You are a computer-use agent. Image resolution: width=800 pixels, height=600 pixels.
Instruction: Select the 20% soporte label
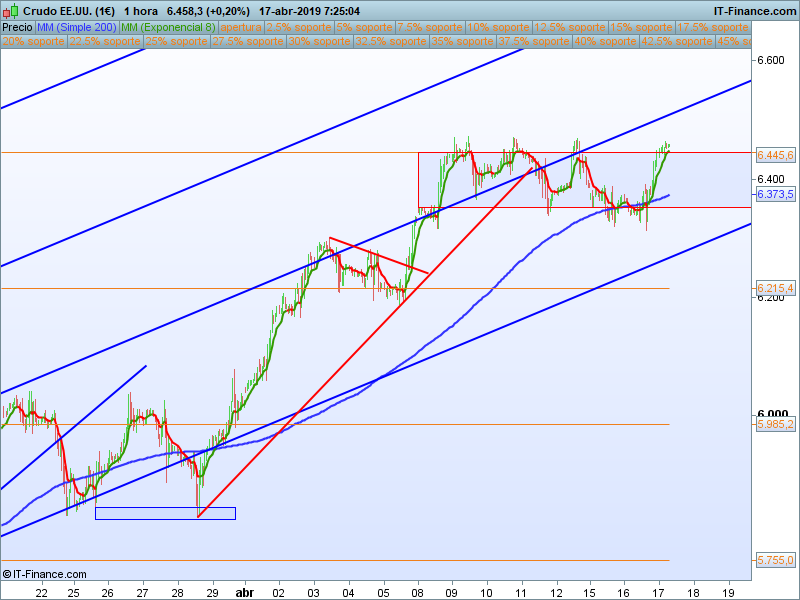34,41
